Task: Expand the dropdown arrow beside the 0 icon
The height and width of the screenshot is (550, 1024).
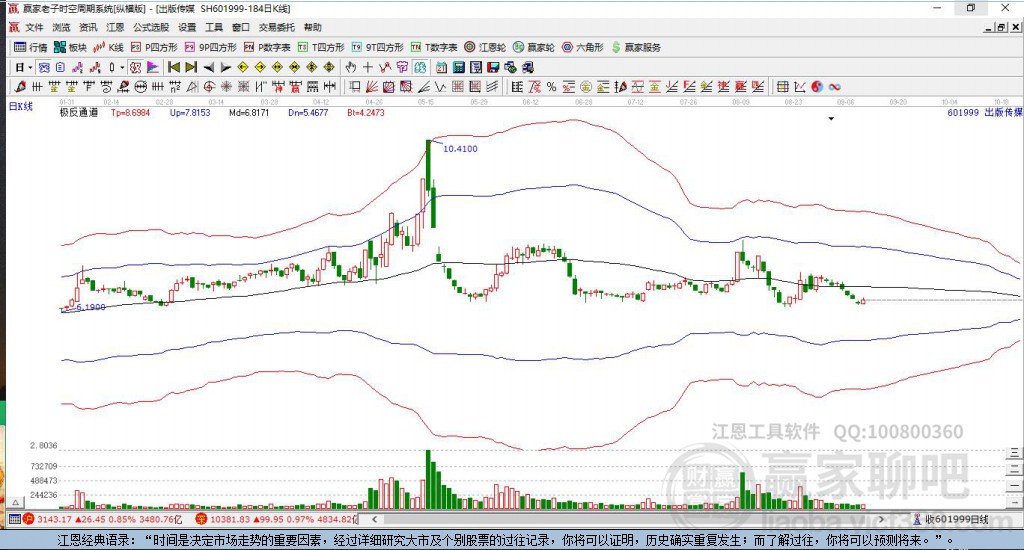Action: [122, 67]
